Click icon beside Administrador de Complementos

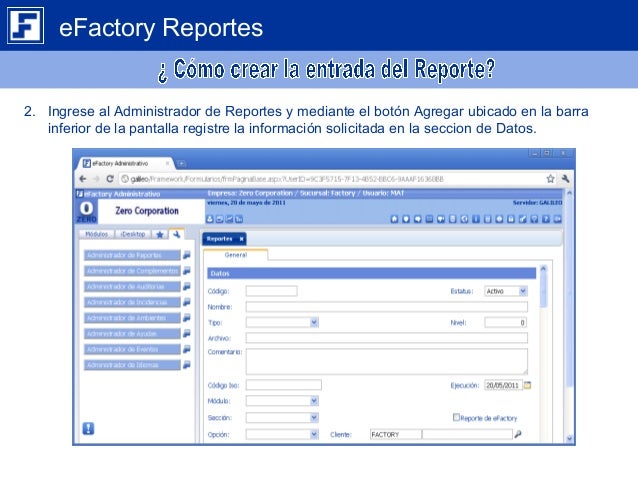[x=186, y=271]
